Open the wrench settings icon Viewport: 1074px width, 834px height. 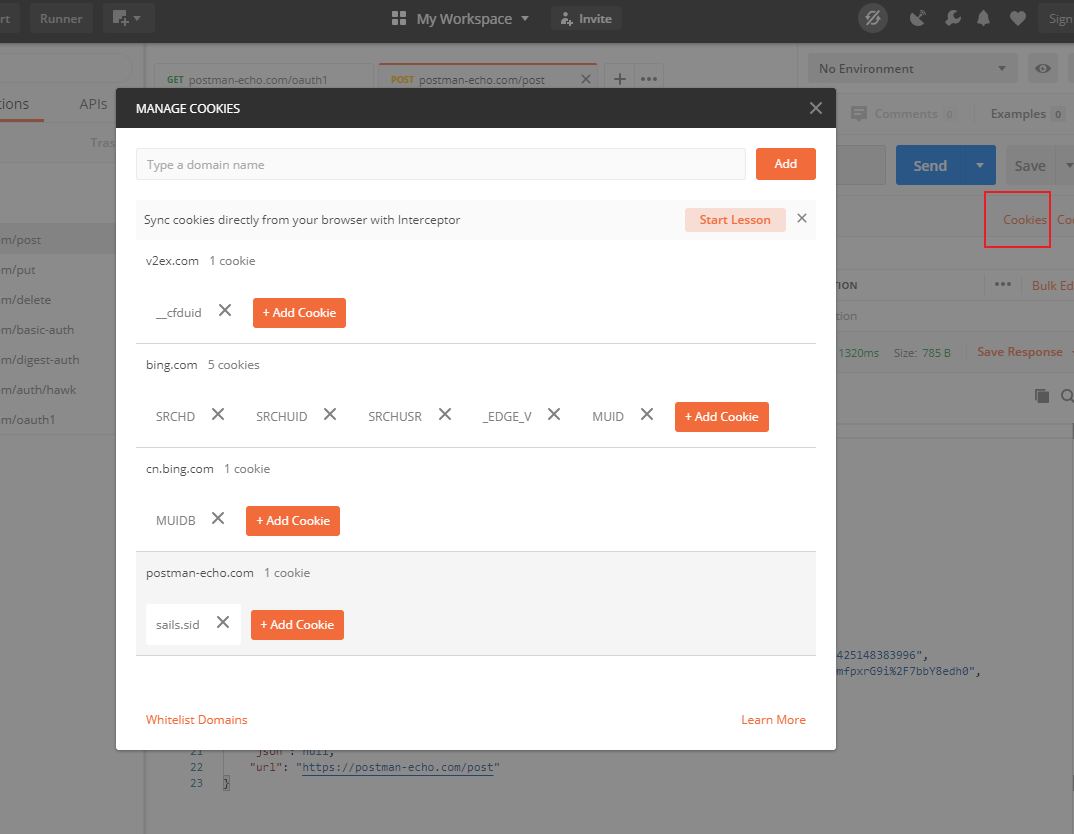point(953,18)
